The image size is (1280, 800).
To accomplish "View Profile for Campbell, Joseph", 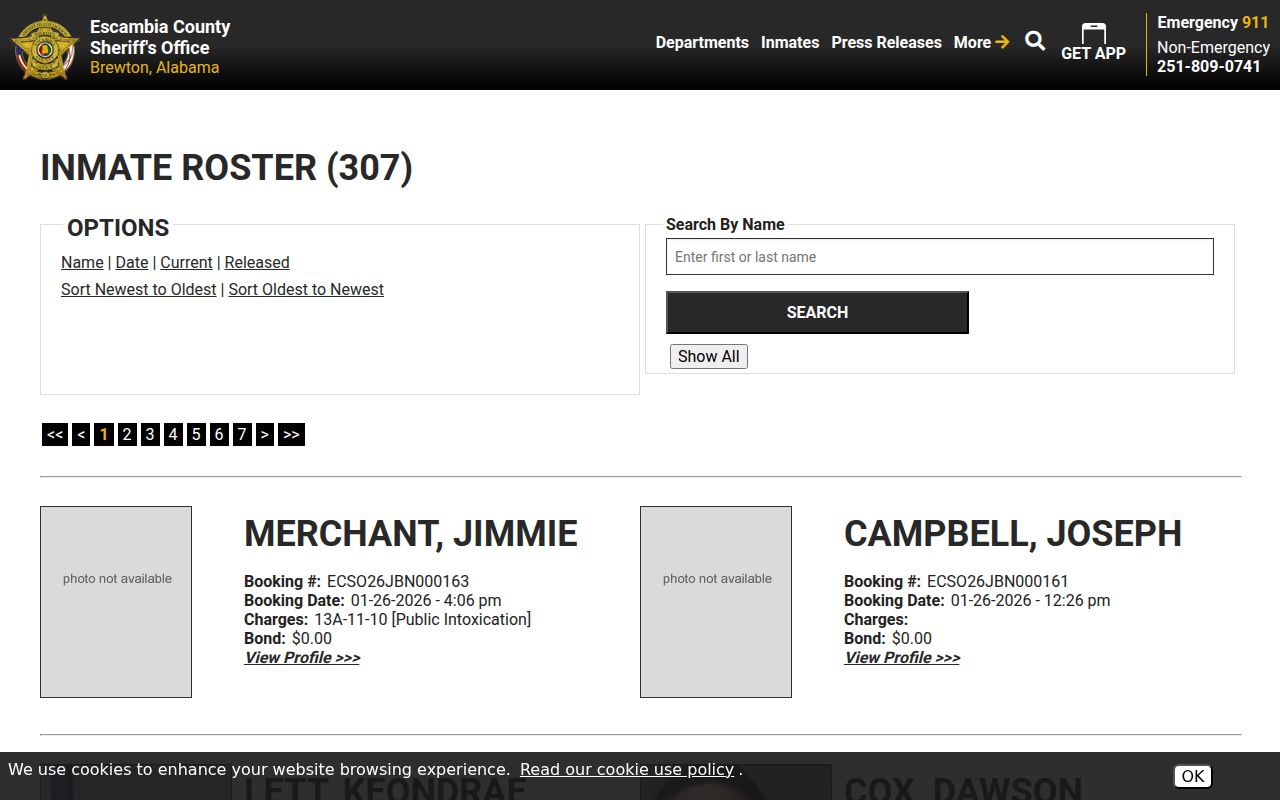I will point(902,657).
